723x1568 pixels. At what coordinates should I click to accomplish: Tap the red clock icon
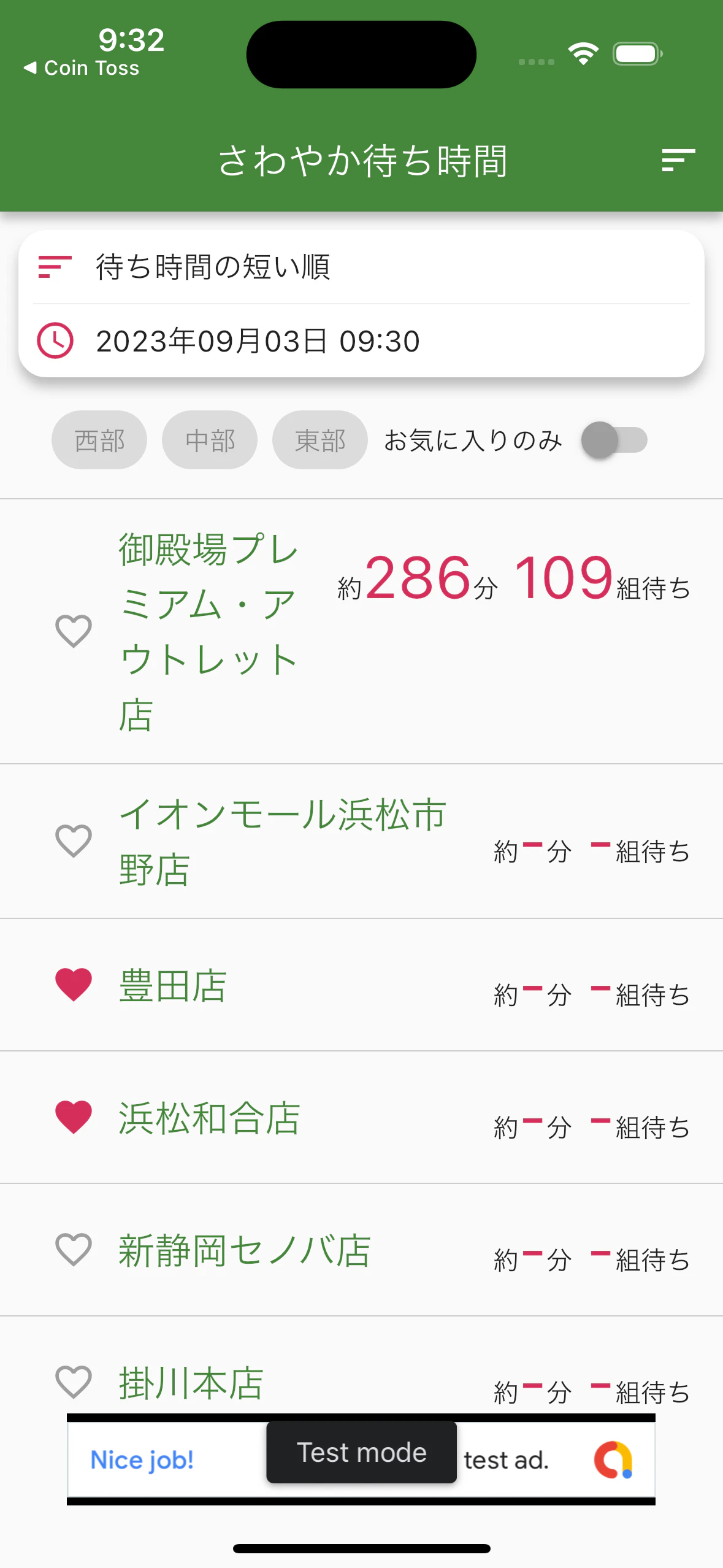point(55,340)
